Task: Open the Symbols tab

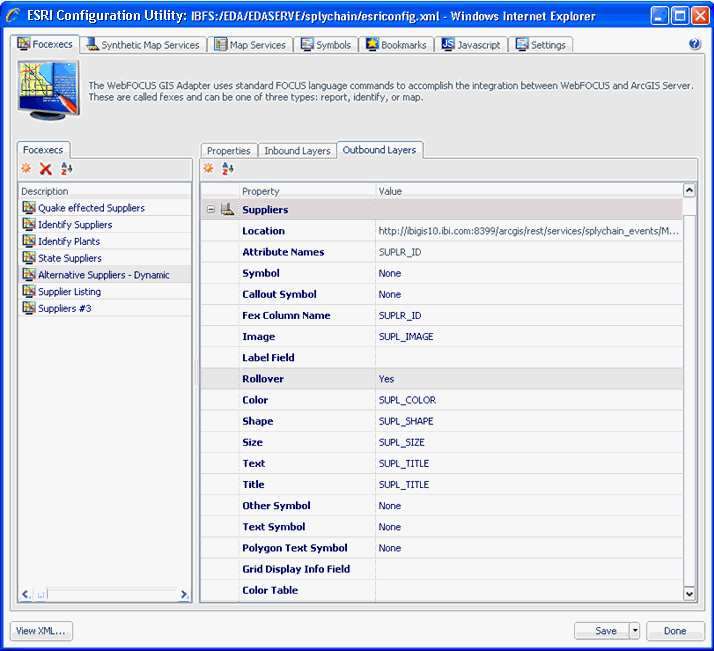Action: click(x=326, y=45)
